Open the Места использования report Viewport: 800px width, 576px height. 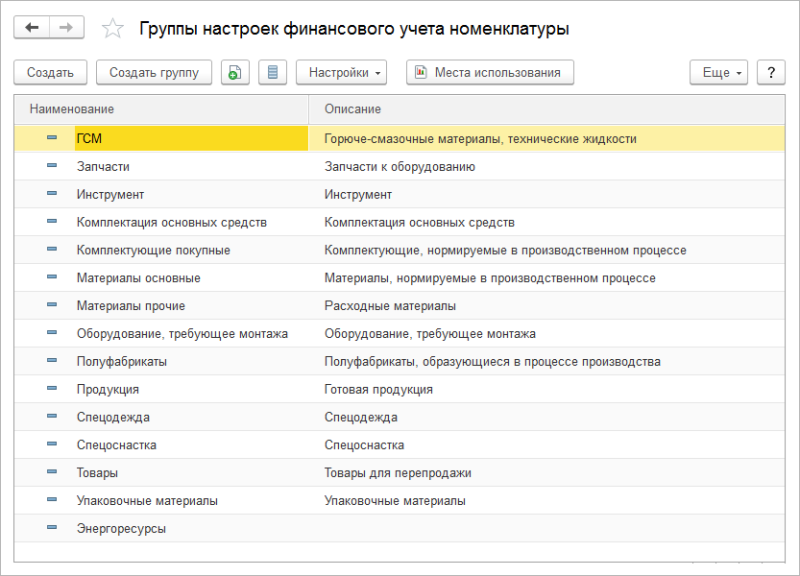click(x=490, y=72)
